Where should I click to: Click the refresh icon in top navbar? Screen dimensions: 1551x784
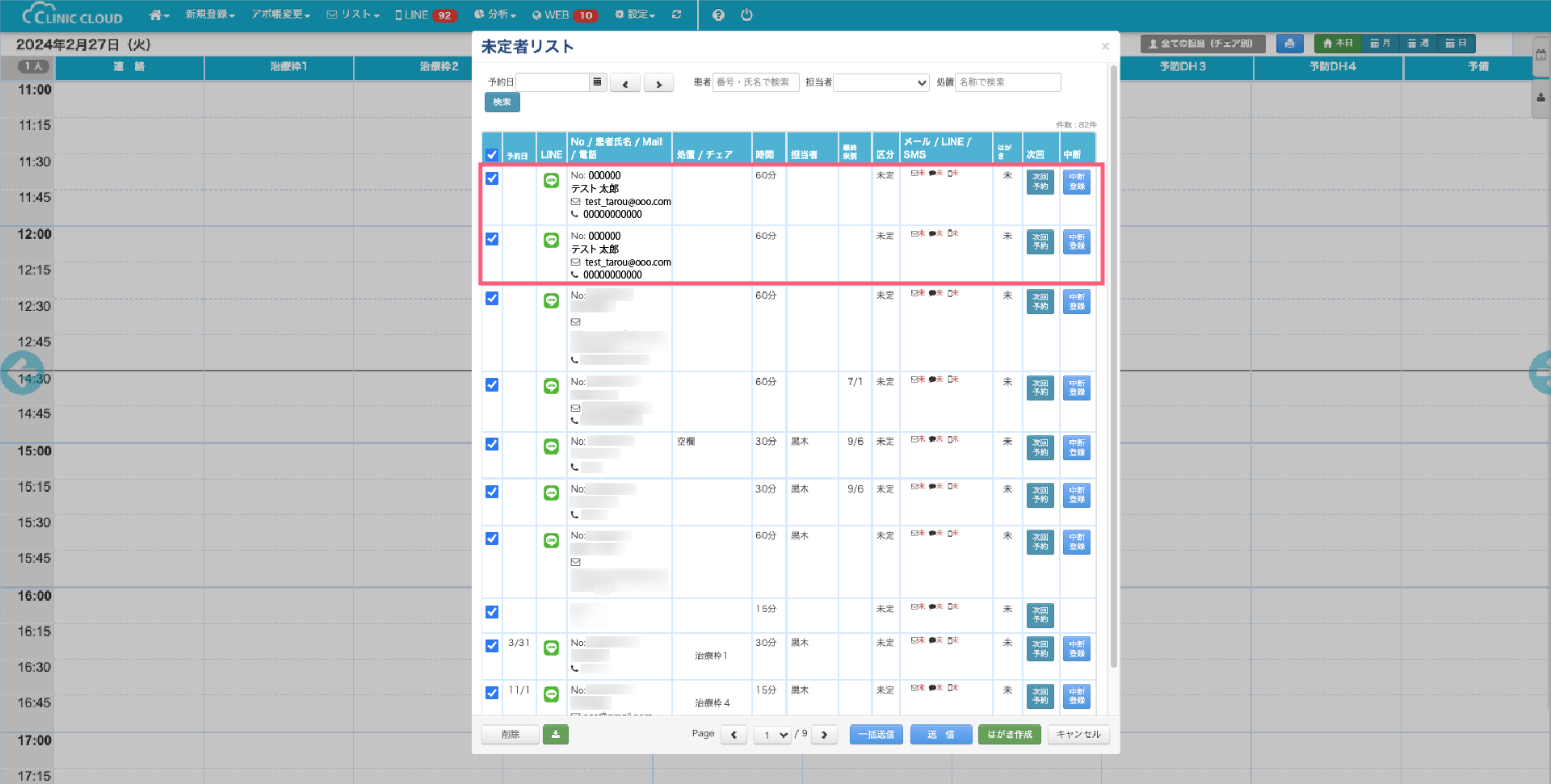coord(676,15)
